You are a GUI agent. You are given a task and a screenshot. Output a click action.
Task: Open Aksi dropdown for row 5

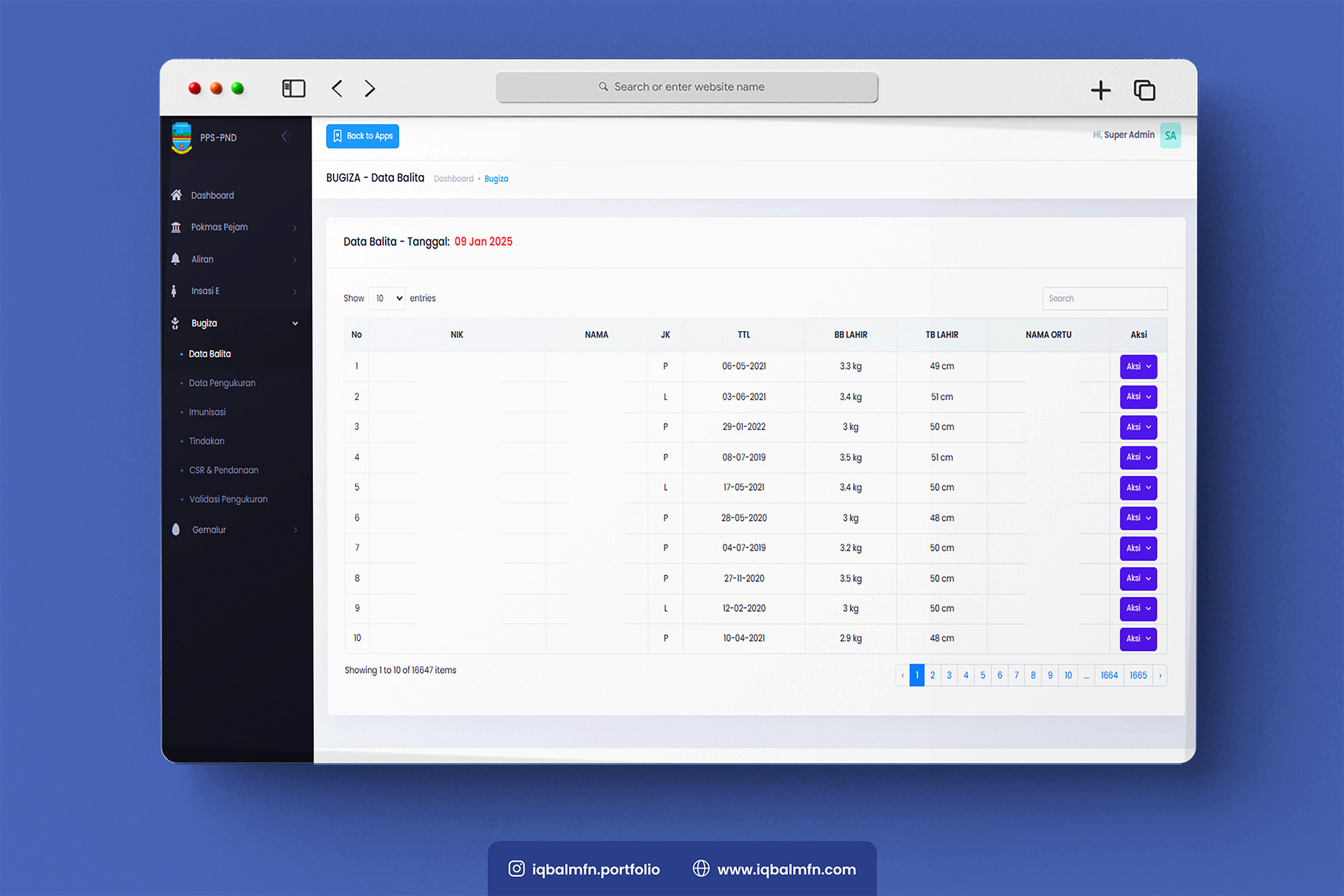(x=1138, y=488)
